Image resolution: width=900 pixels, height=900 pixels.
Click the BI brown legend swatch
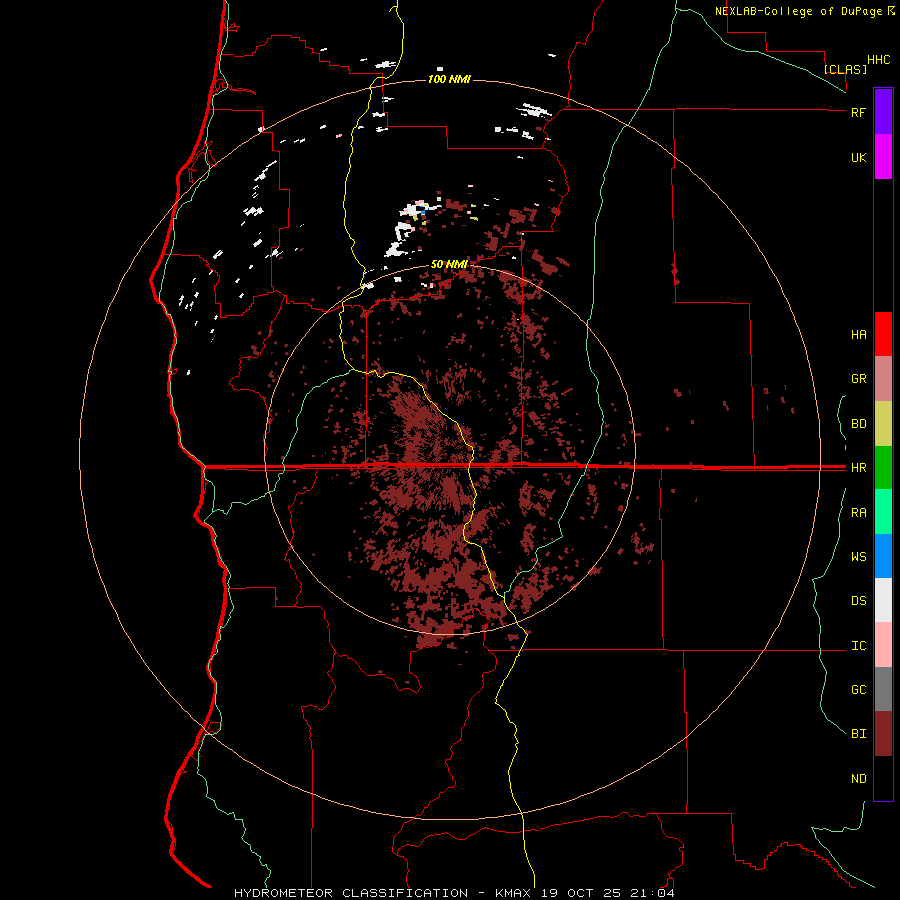pos(883,734)
